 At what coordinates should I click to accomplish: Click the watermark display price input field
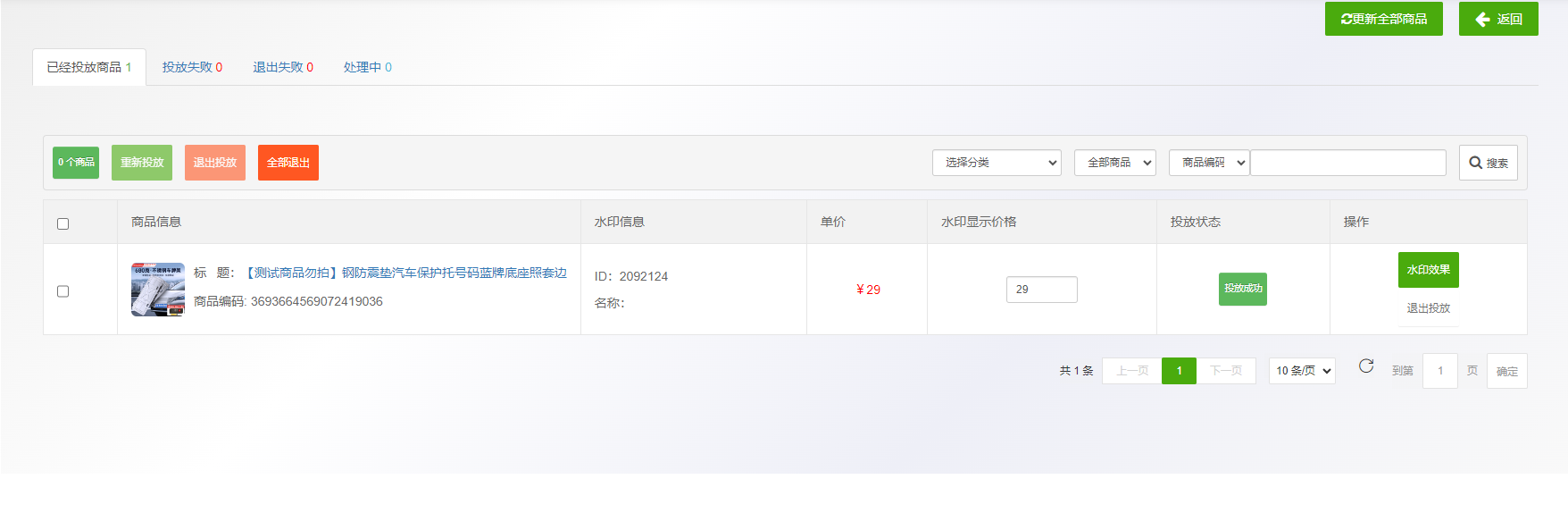click(1041, 290)
